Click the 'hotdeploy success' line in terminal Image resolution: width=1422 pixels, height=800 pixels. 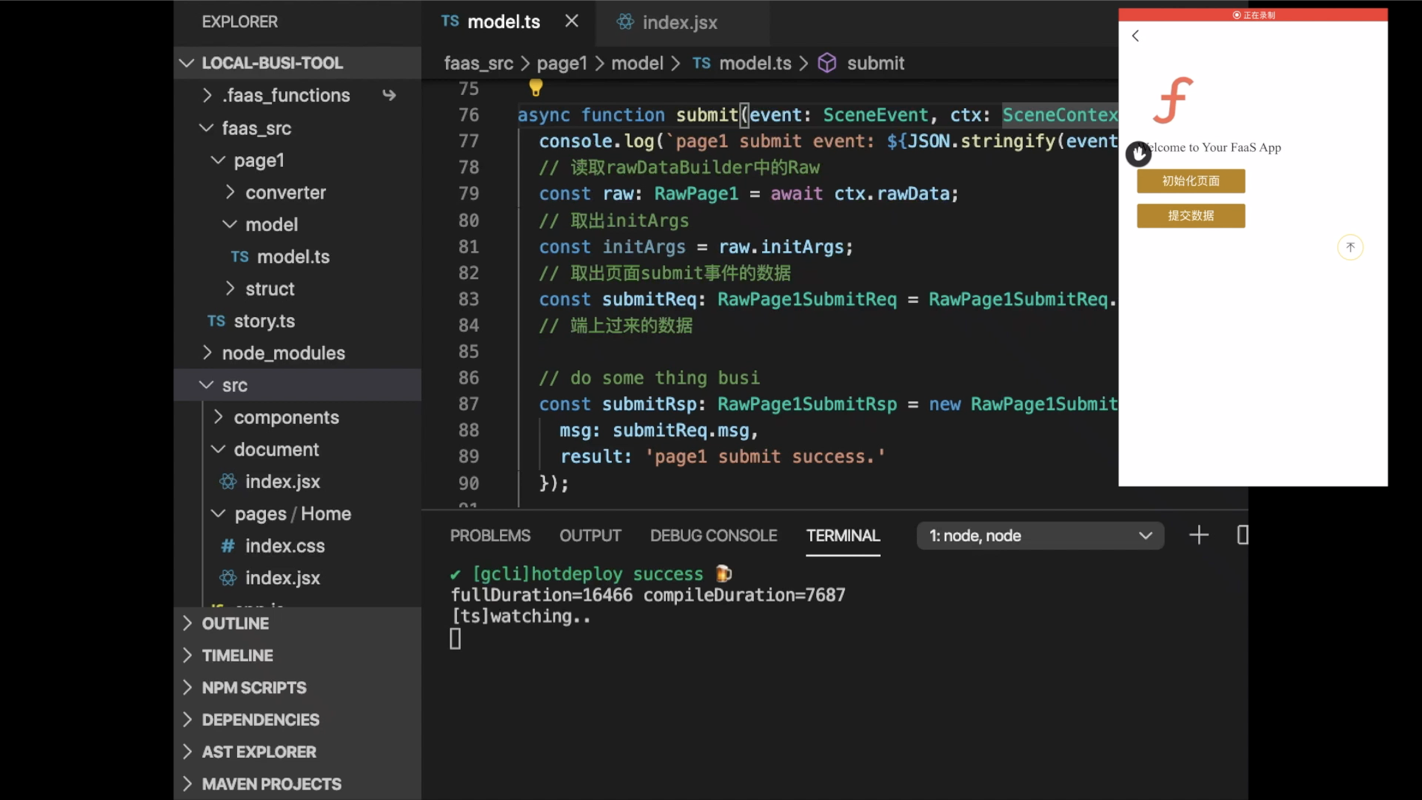pyautogui.click(x=591, y=574)
